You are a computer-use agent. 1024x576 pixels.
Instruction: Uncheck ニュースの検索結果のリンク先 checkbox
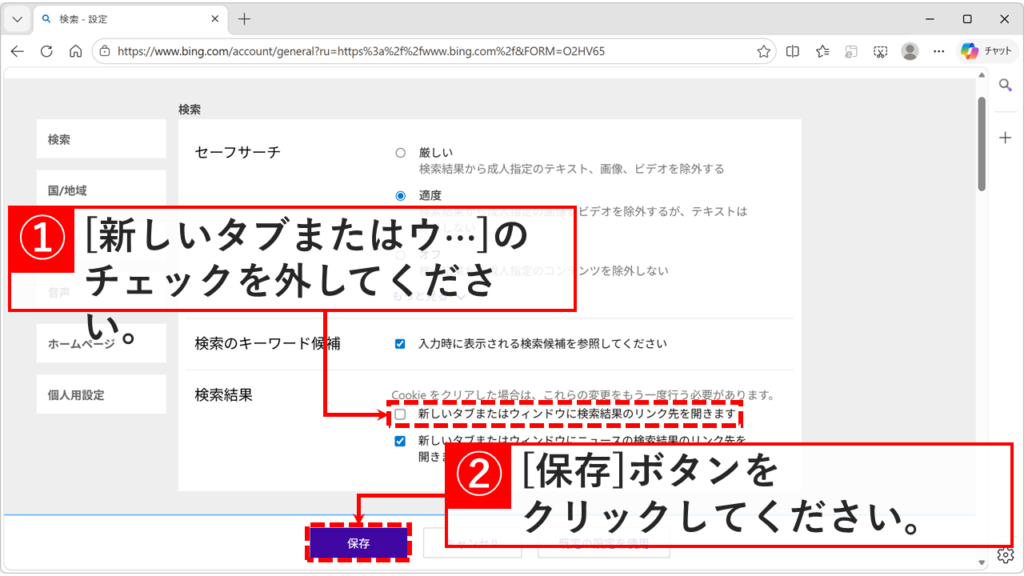(400, 441)
